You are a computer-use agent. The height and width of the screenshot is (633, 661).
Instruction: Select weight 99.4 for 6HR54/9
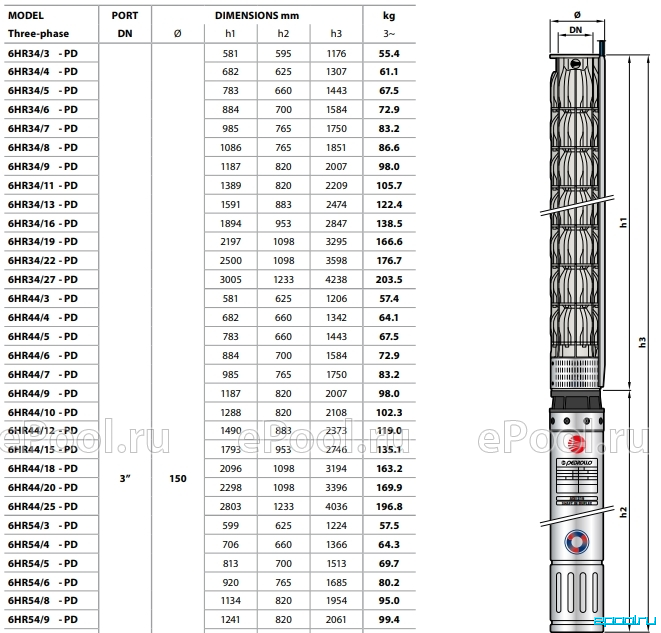coord(389,620)
